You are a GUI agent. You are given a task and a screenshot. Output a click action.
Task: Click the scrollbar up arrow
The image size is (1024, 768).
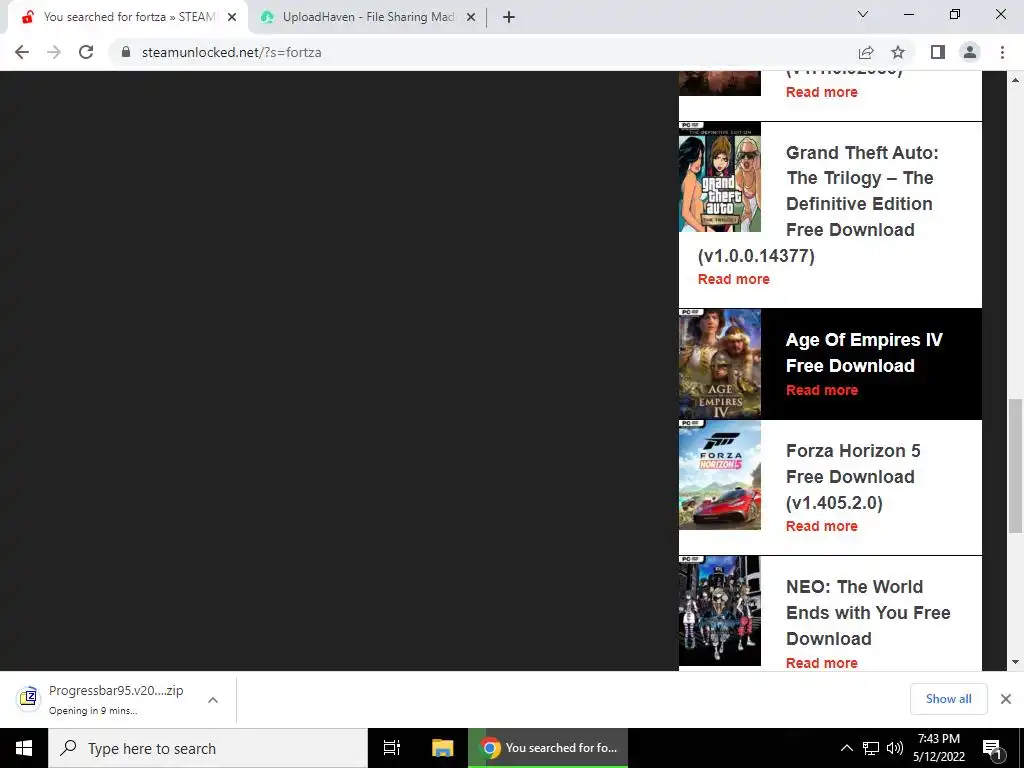coord(1015,80)
